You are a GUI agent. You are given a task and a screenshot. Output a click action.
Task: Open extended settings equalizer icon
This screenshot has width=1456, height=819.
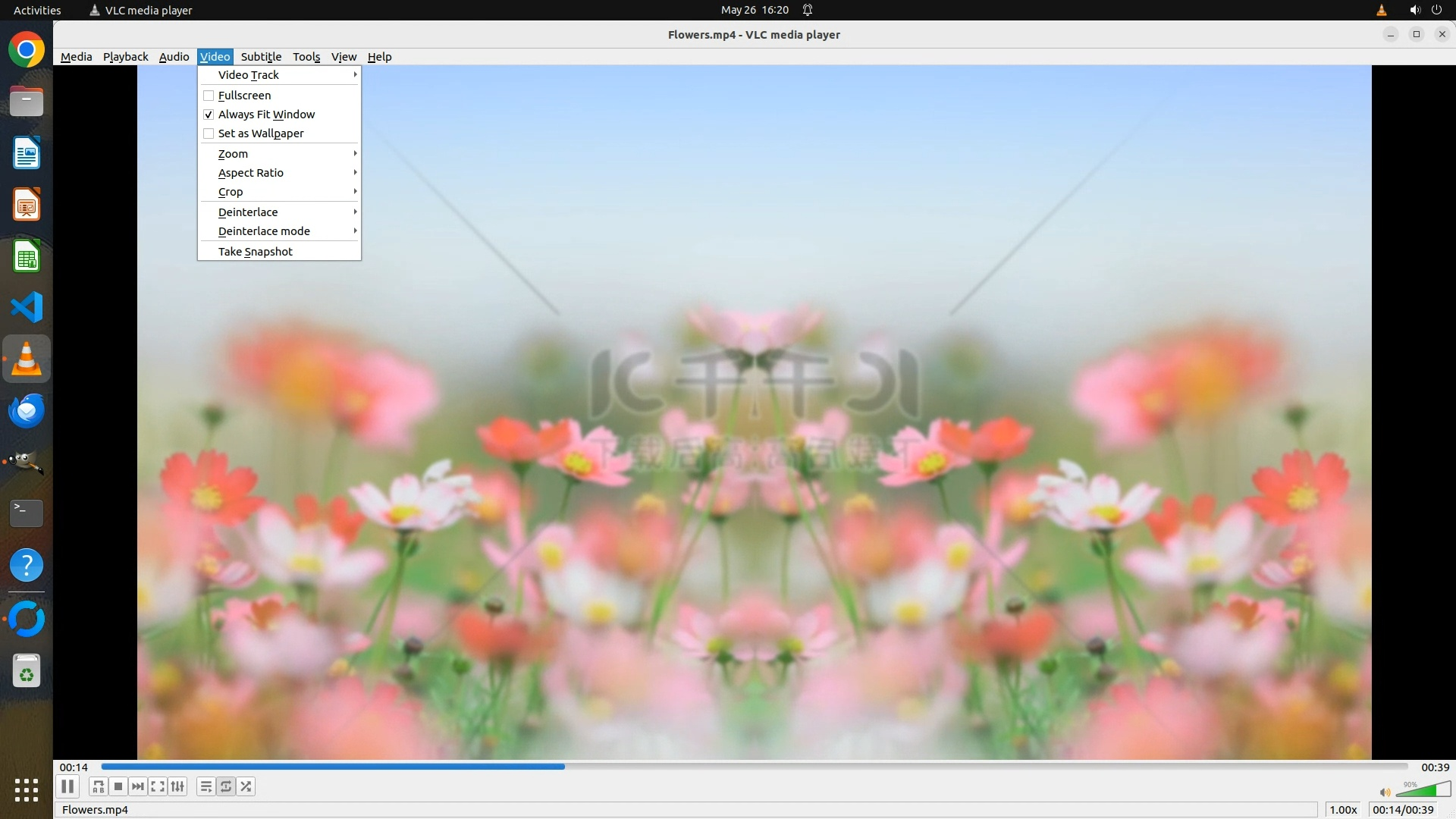177,786
